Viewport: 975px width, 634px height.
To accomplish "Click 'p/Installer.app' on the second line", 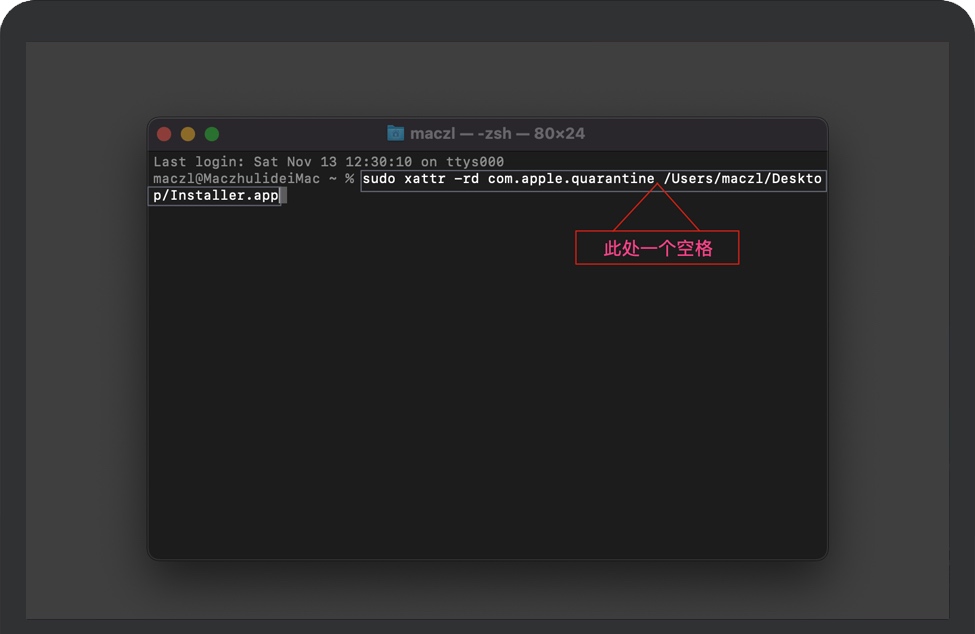I will coord(216,195).
